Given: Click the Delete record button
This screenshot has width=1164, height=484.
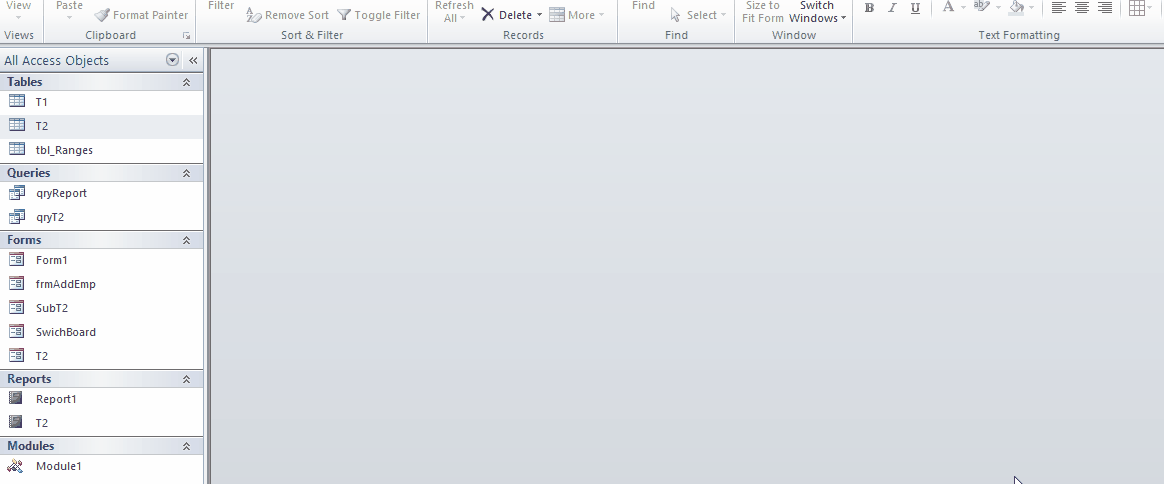Looking at the screenshot, I should click(x=506, y=15).
